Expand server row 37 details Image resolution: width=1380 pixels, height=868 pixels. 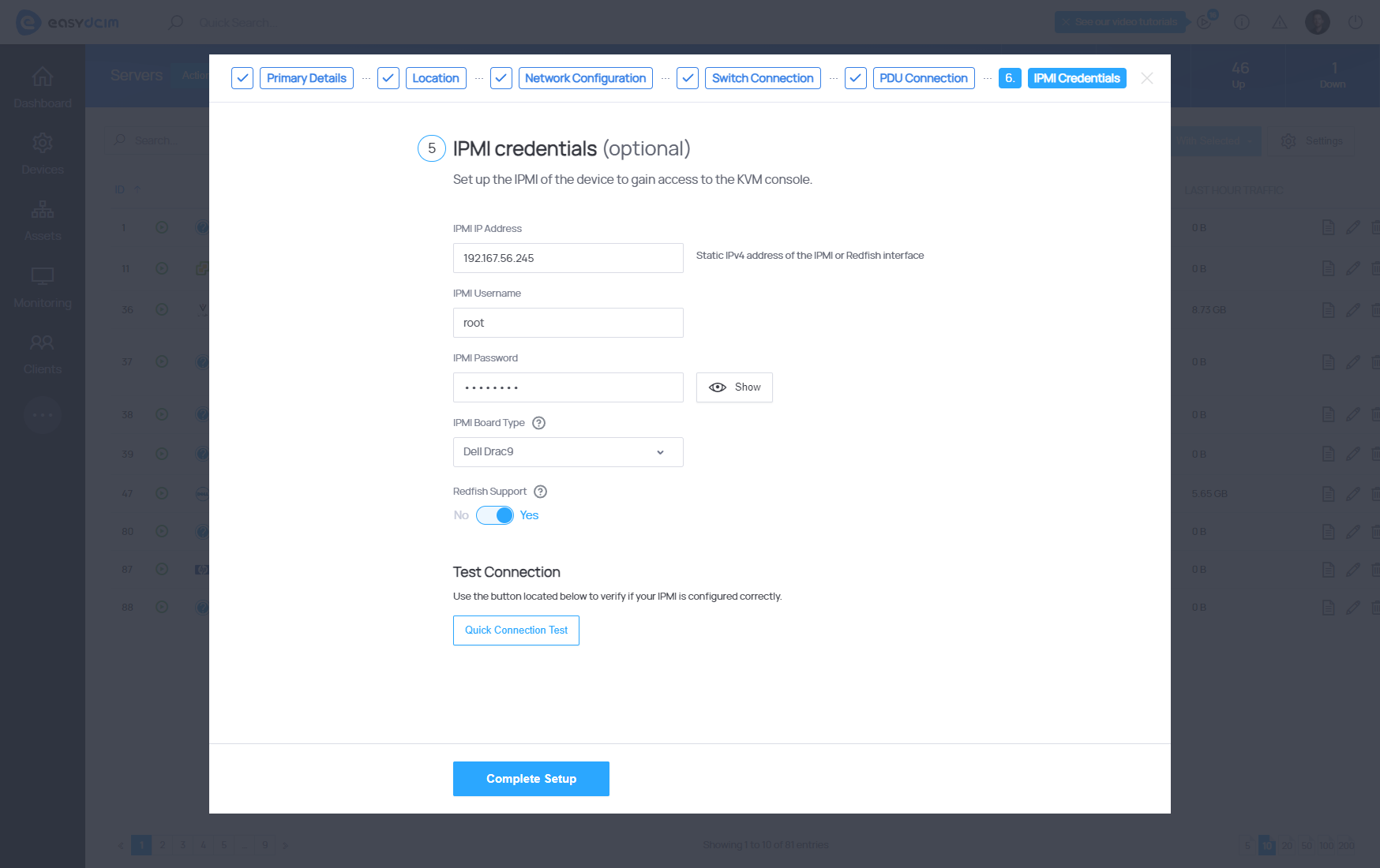pos(162,361)
